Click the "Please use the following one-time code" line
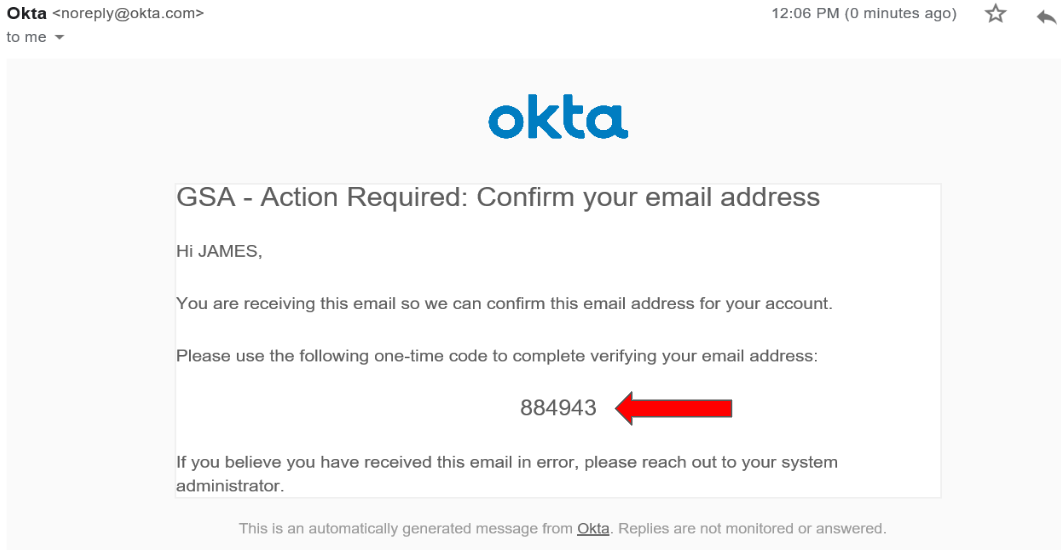 coord(497,356)
